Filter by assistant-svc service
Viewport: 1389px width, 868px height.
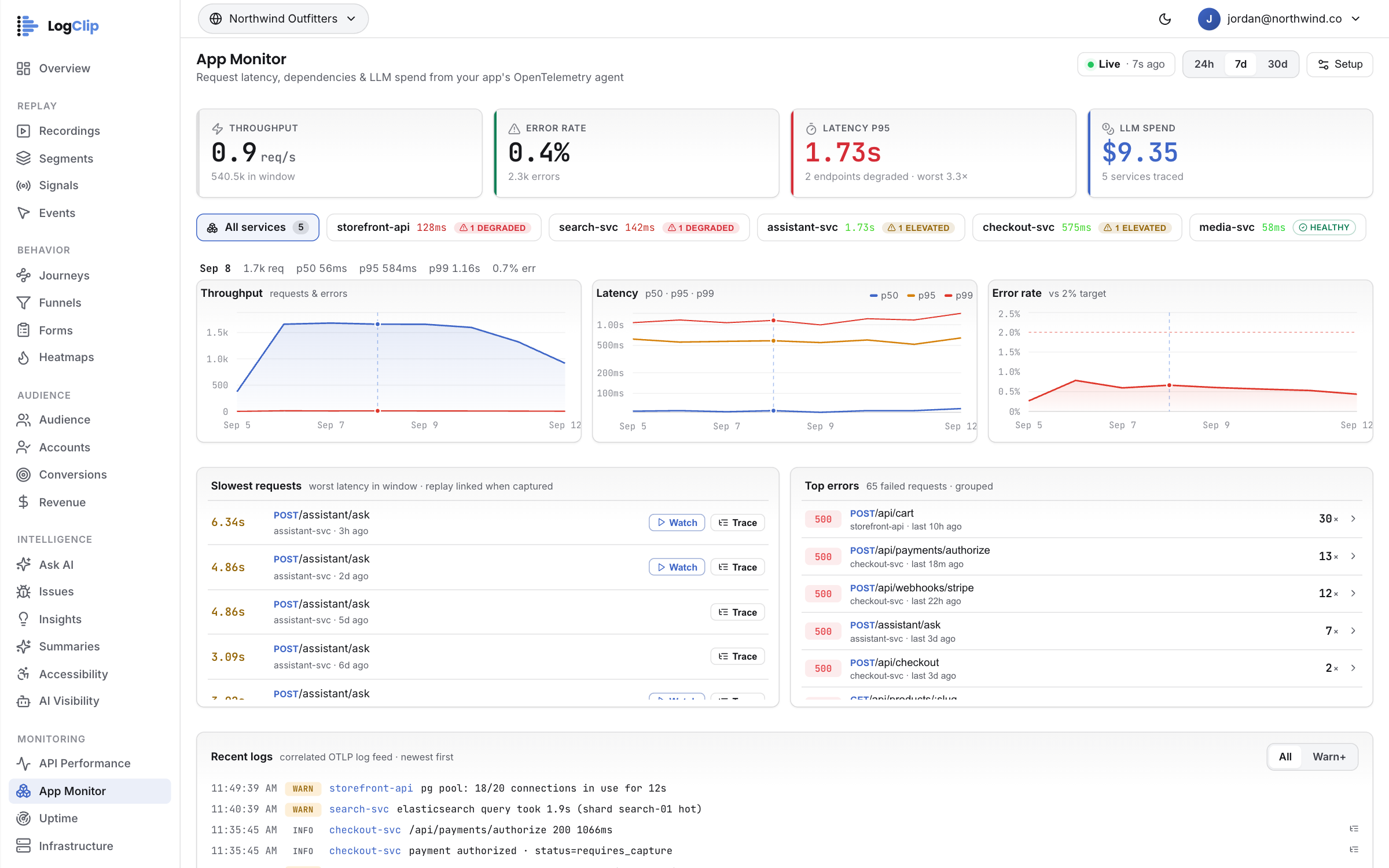[861, 227]
